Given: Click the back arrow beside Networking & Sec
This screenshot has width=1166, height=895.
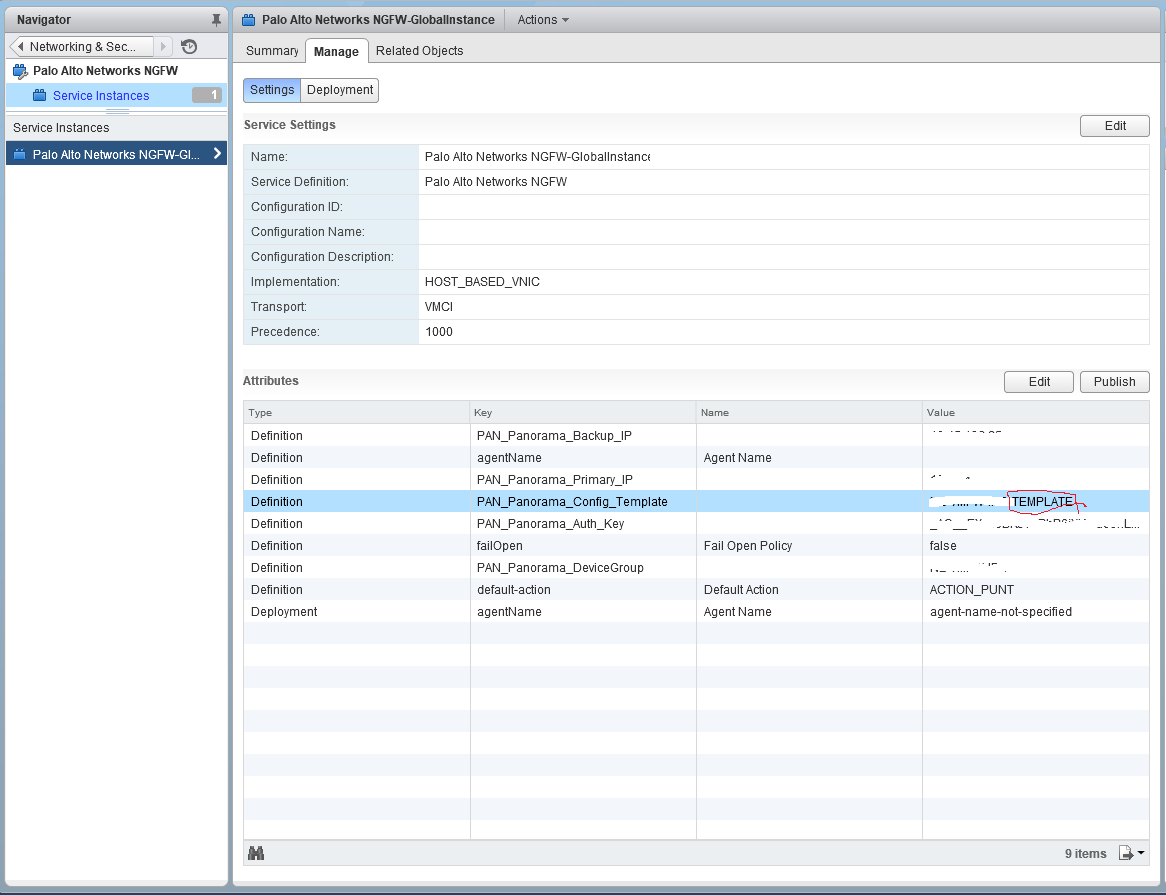Looking at the screenshot, I should click(18, 47).
